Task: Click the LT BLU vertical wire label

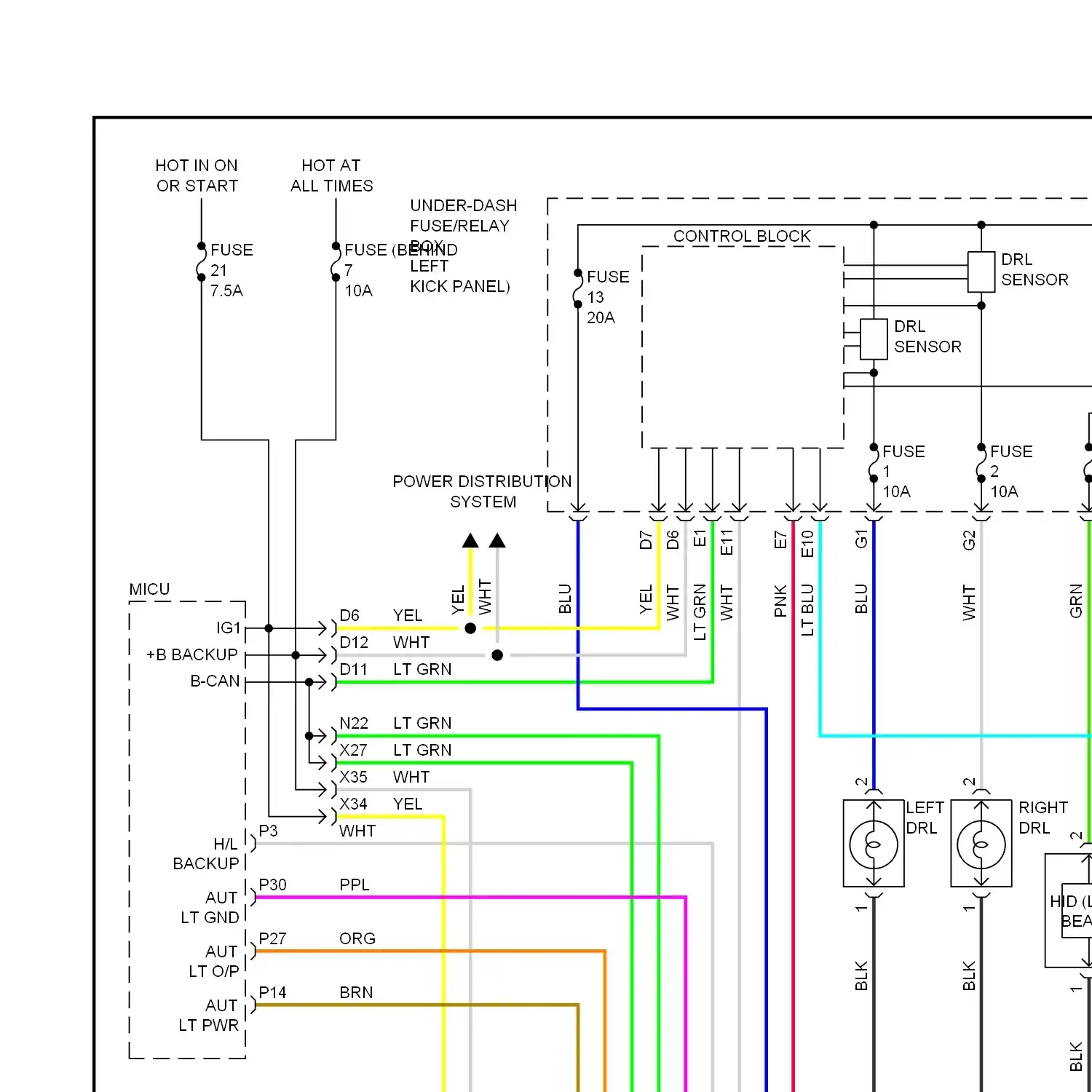Action: click(807, 610)
